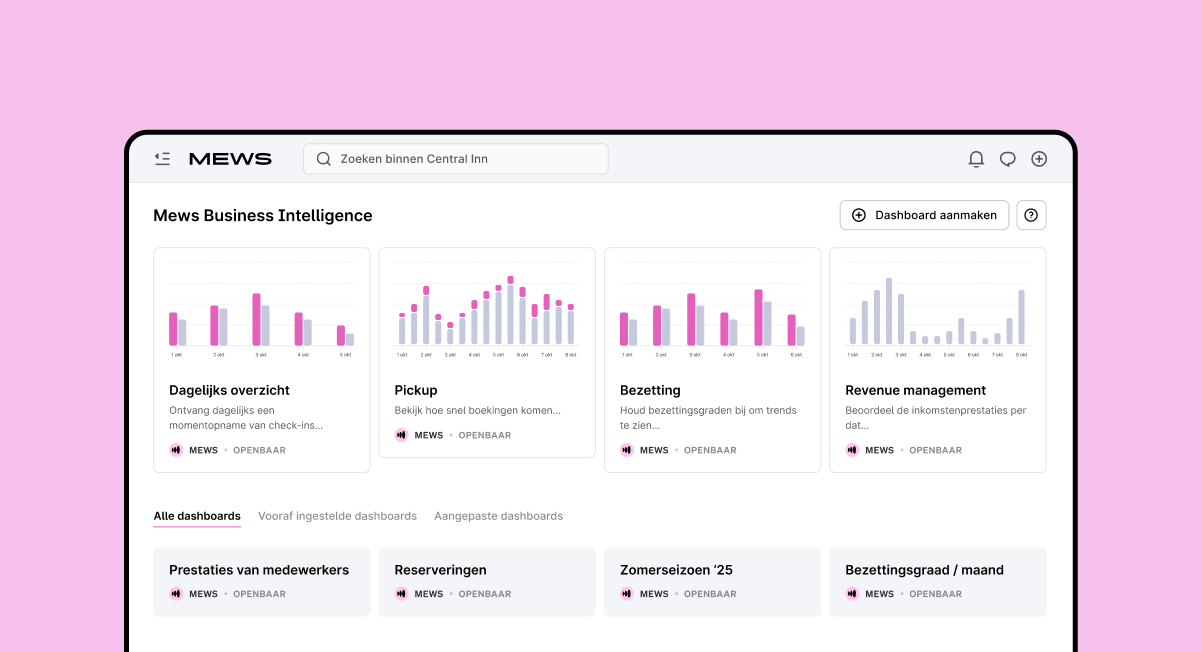Image resolution: width=1202 pixels, height=652 pixels.
Task: Click the MEWS logo
Action: point(230,159)
